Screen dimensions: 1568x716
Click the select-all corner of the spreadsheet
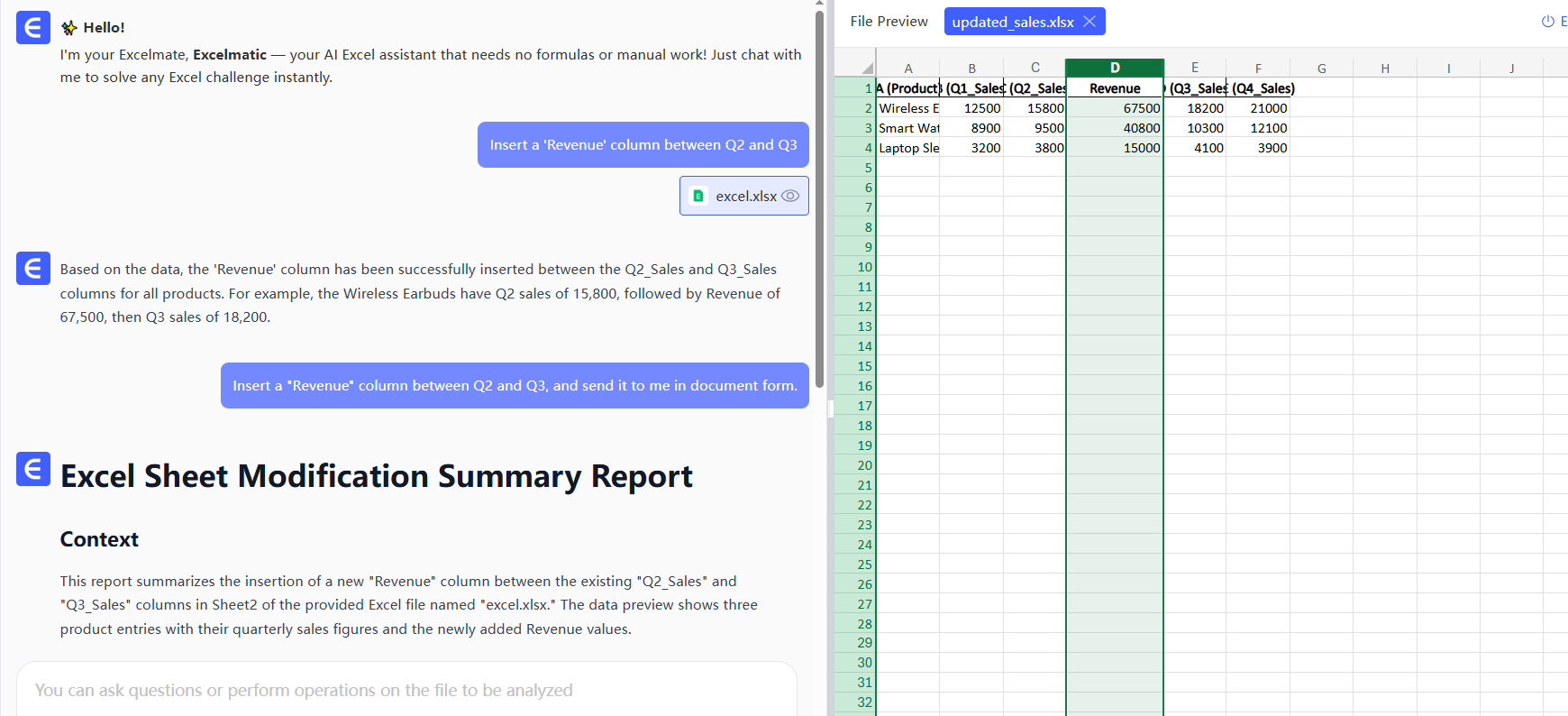point(866,69)
